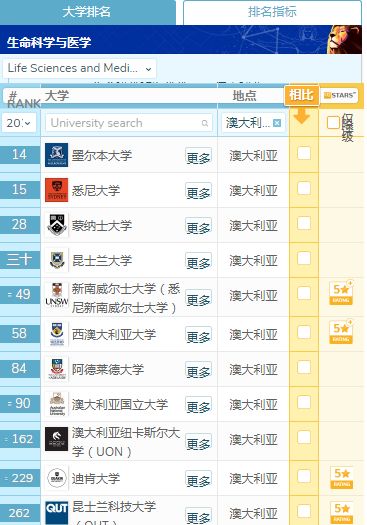367x525 pixels.
Task: Click the Monash University crest logo
Action: [57, 225]
